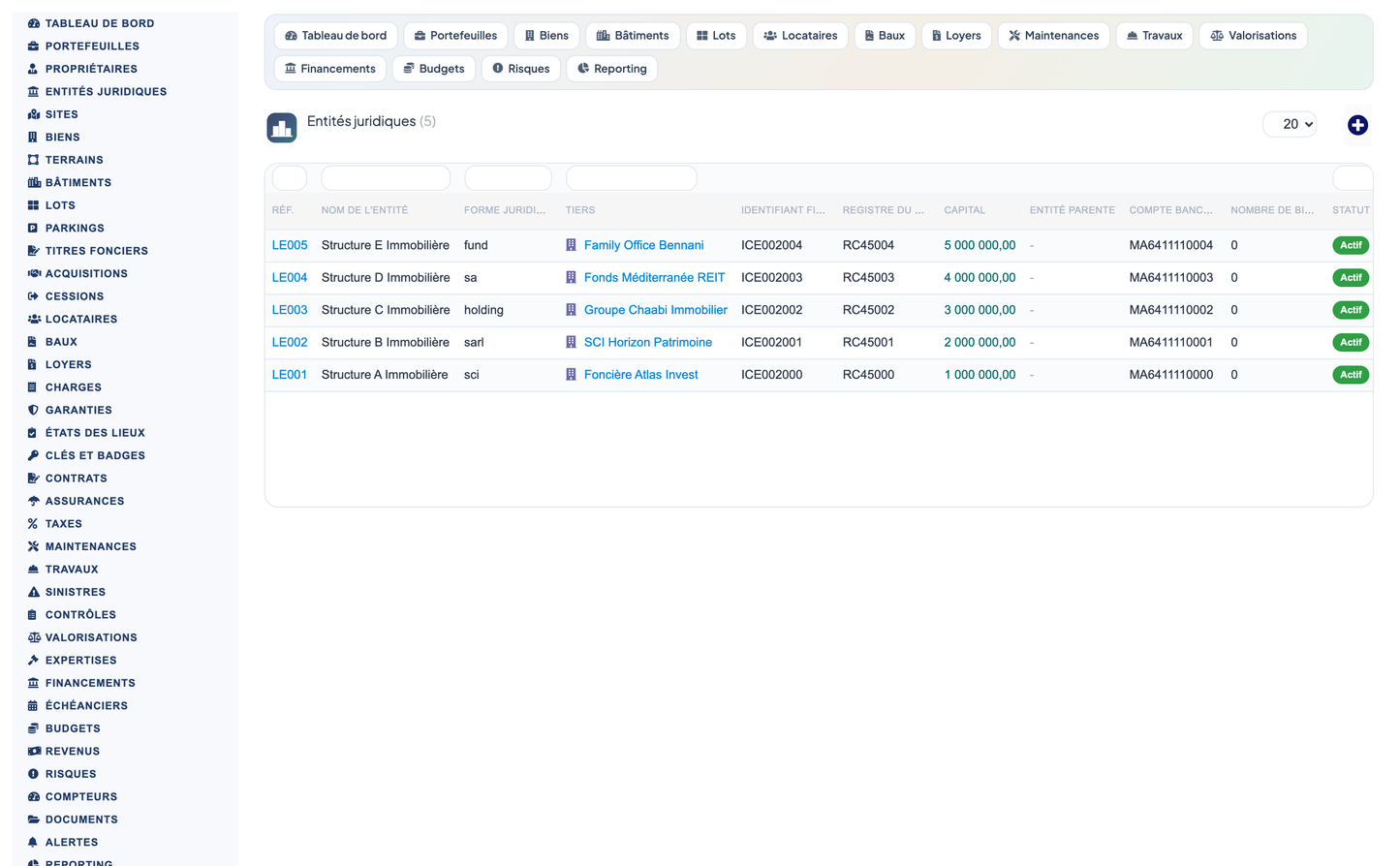Go to Documents in the sidebar
The height and width of the screenshot is (866, 1400).
coord(81,820)
